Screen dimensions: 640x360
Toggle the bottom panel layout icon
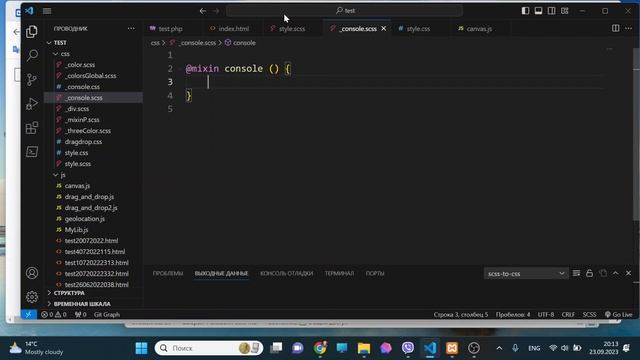tap(538, 11)
